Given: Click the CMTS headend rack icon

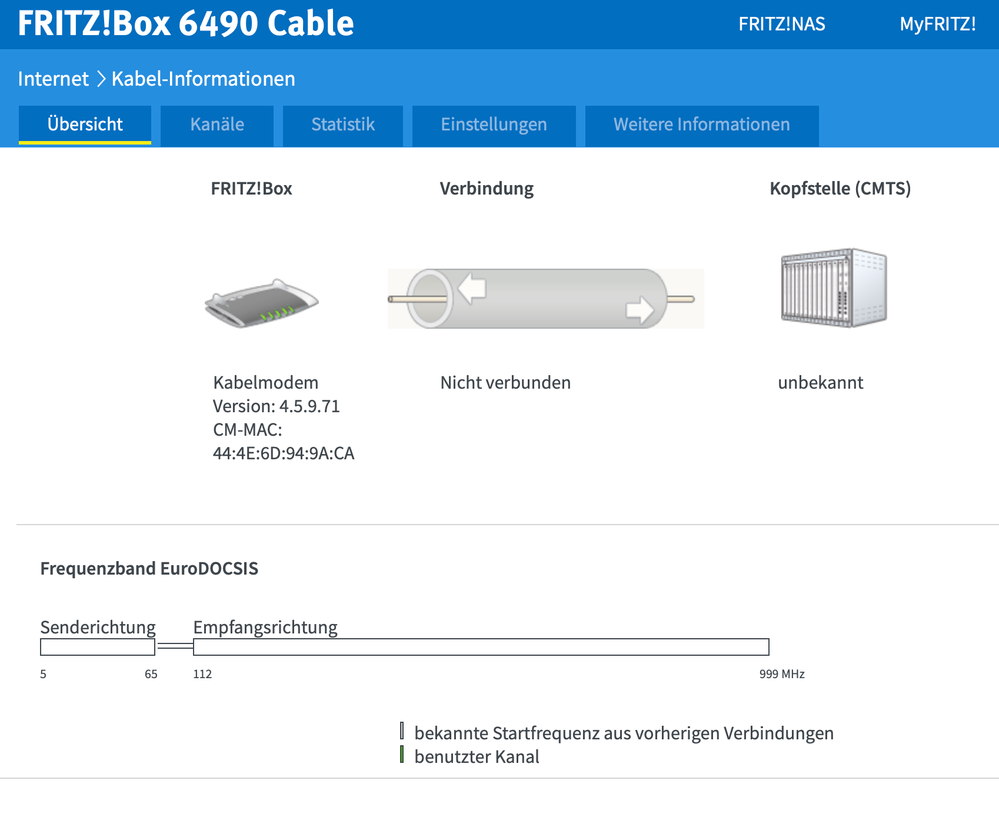Looking at the screenshot, I should click(834, 288).
